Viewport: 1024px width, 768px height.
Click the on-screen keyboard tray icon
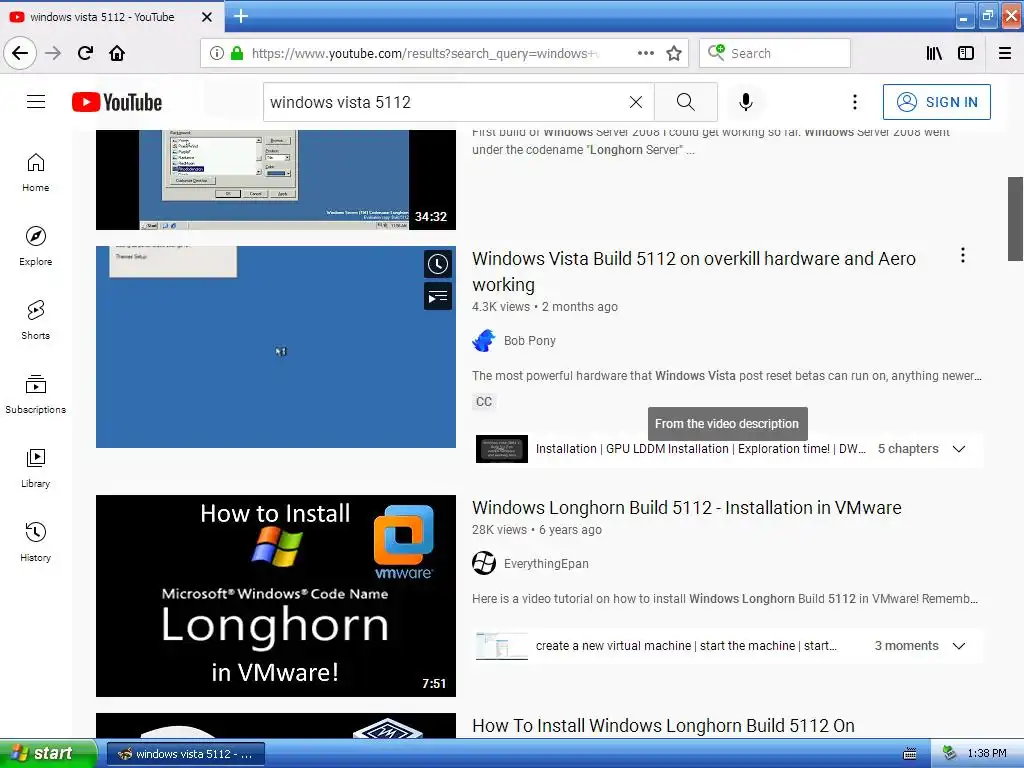coord(910,754)
